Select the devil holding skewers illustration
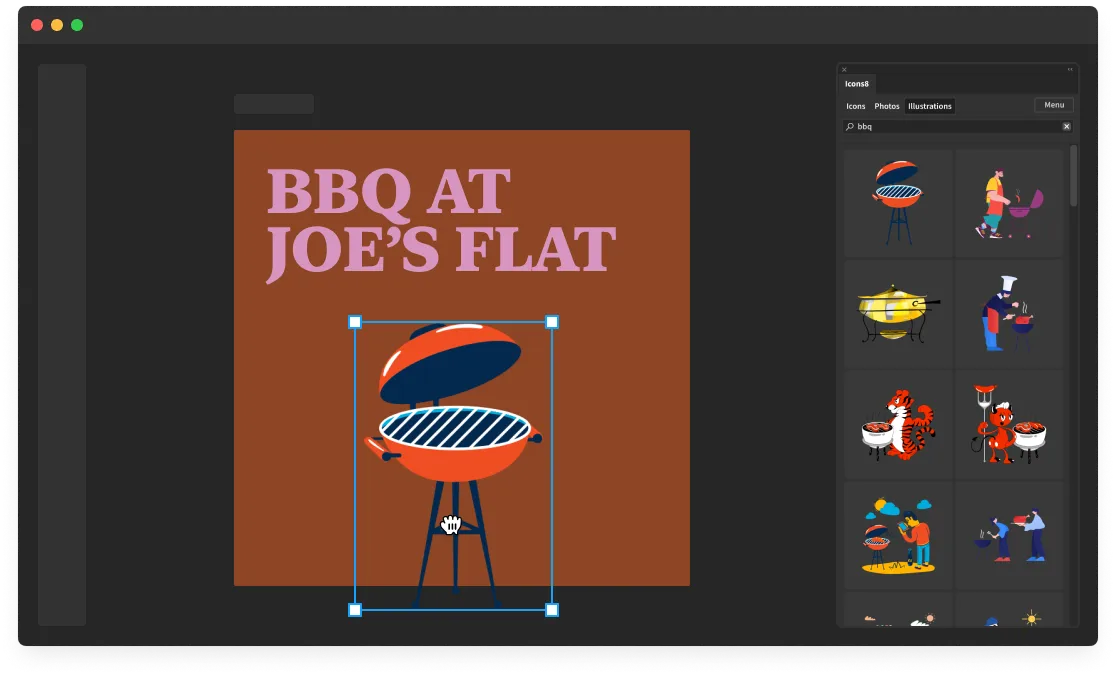This screenshot has height=676, width=1116. (x=1009, y=425)
